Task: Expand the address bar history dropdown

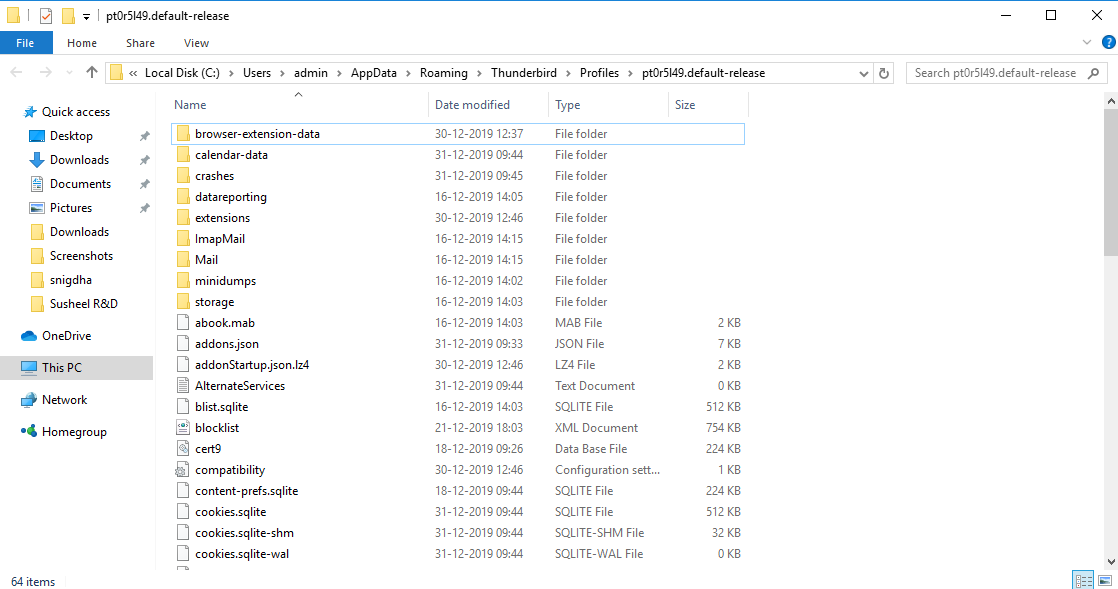Action: click(863, 73)
